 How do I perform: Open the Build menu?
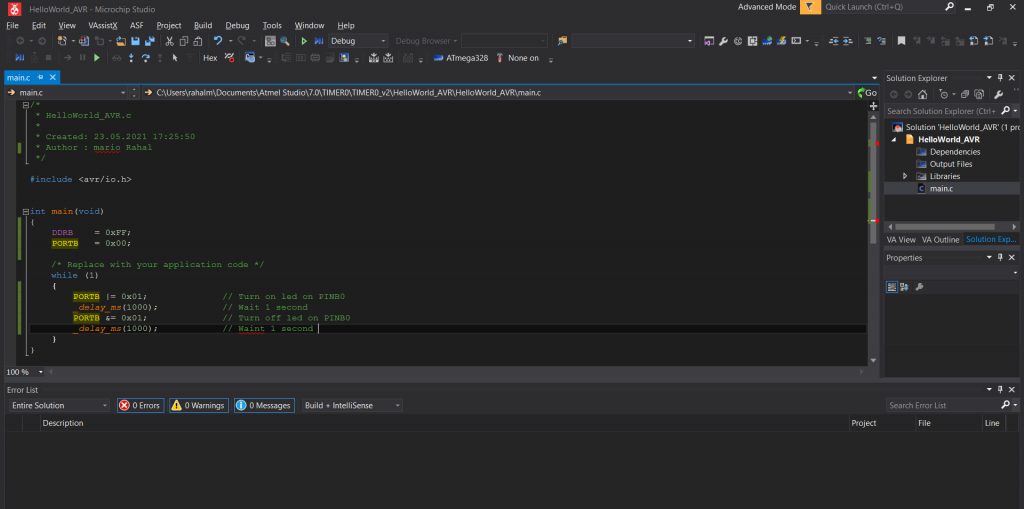pyautogui.click(x=203, y=25)
